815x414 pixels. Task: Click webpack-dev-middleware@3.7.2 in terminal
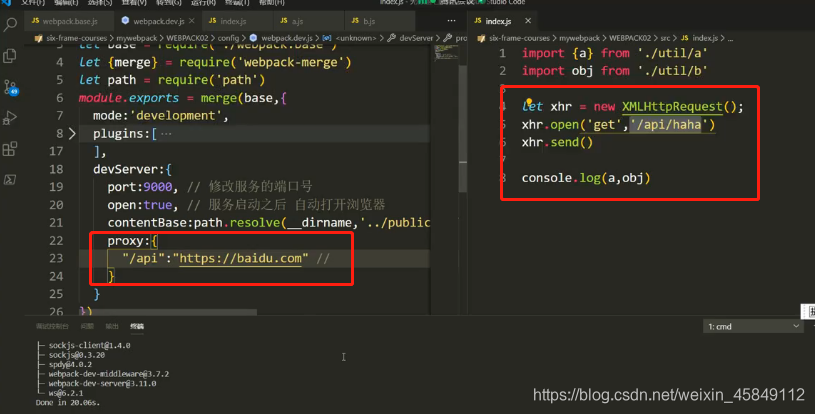coord(109,373)
